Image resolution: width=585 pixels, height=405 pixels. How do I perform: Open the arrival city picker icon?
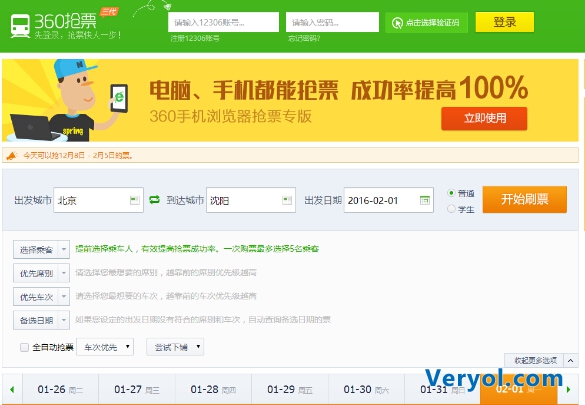point(287,200)
